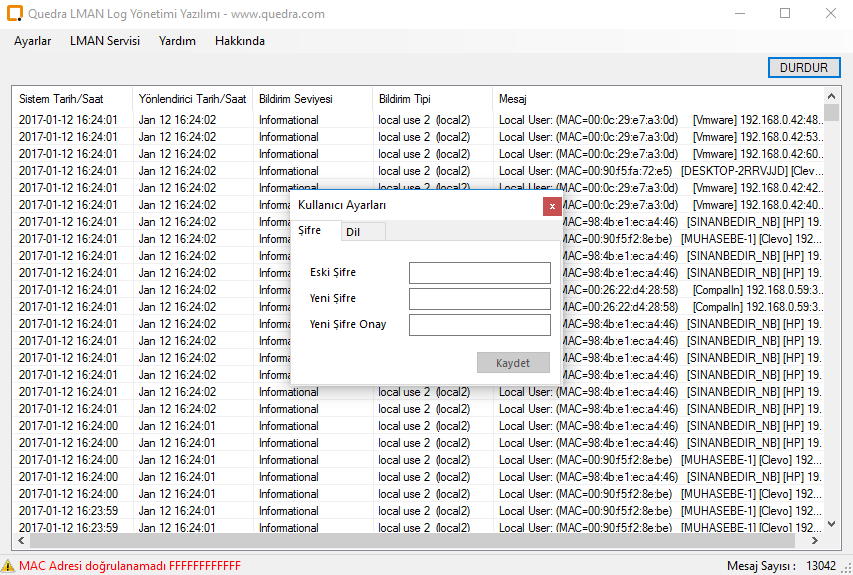853x575 pixels.
Task: Open the LMAN Servisi menu
Action: (x=105, y=41)
